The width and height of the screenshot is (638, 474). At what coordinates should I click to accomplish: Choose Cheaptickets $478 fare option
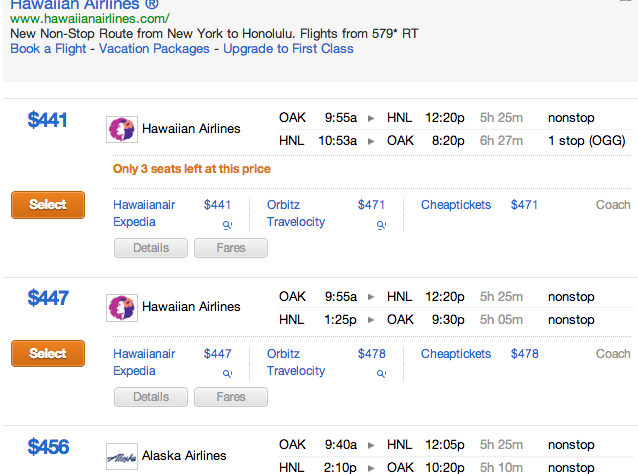pyautogui.click(x=480, y=354)
